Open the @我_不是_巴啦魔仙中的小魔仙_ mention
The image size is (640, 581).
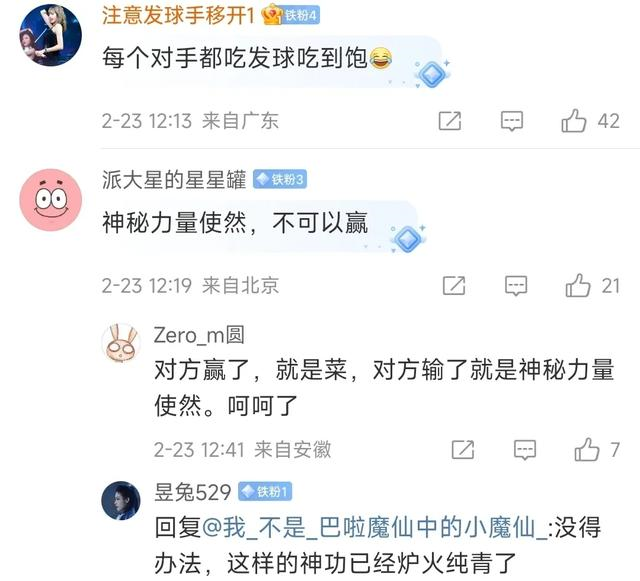(x=374, y=527)
